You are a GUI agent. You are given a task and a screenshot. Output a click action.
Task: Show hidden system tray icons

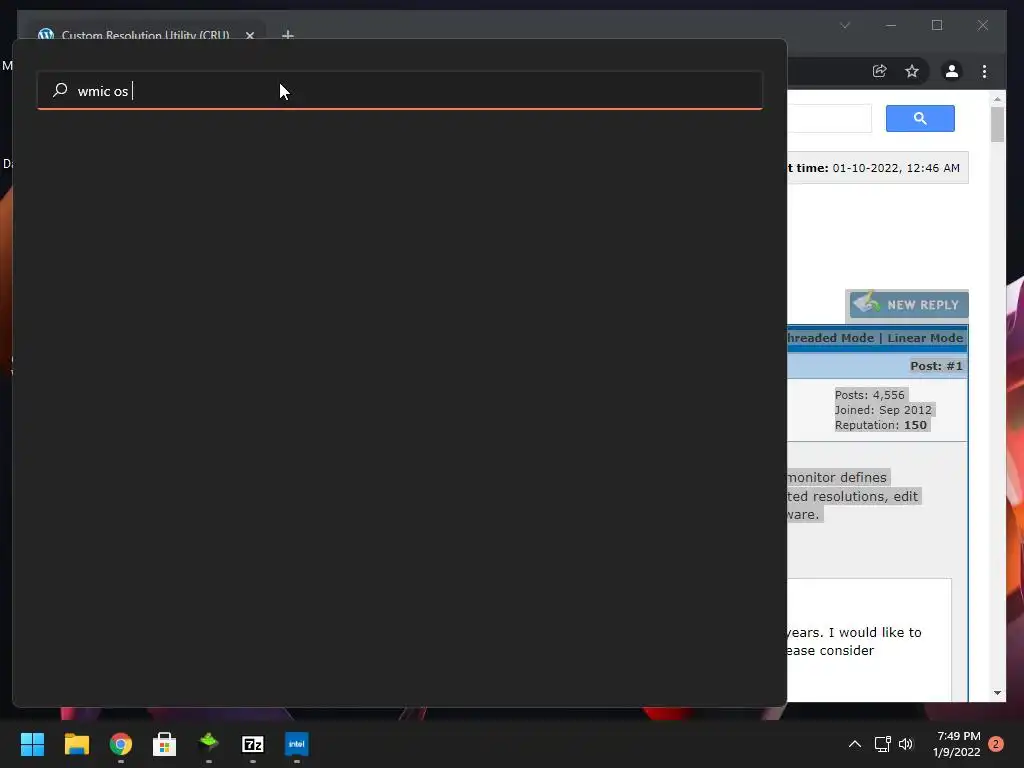854,744
